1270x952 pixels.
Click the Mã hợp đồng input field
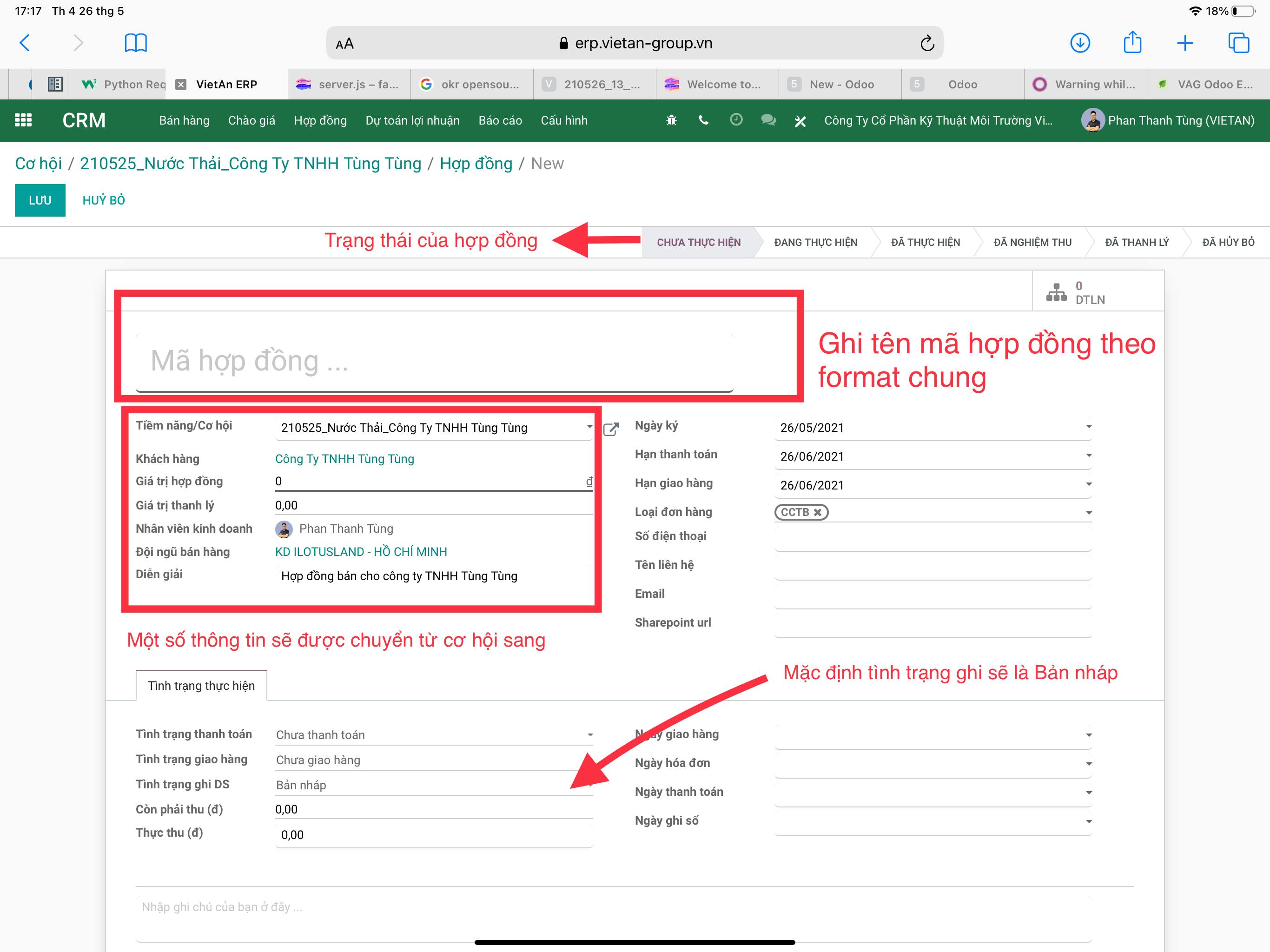click(x=434, y=362)
